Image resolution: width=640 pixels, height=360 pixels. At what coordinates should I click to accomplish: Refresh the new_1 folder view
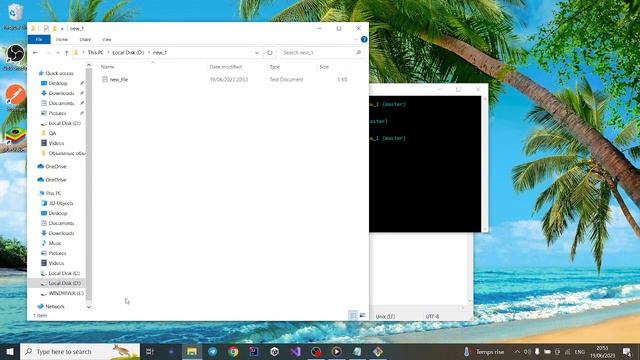point(270,53)
